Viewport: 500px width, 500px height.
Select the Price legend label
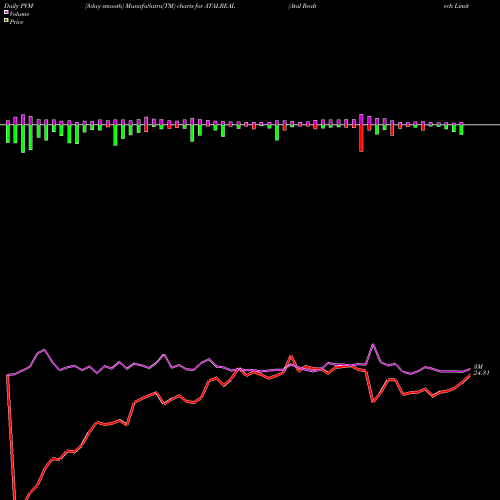tap(16, 22)
